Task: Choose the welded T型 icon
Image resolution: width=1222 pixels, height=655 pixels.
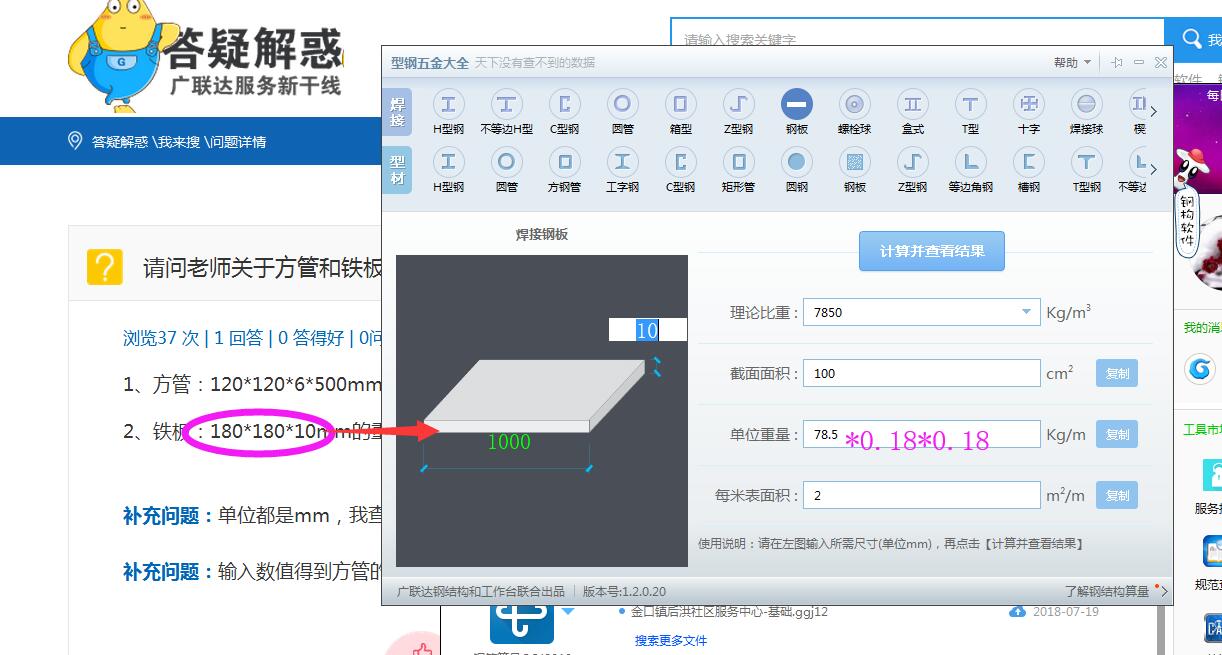Action: coord(970,111)
